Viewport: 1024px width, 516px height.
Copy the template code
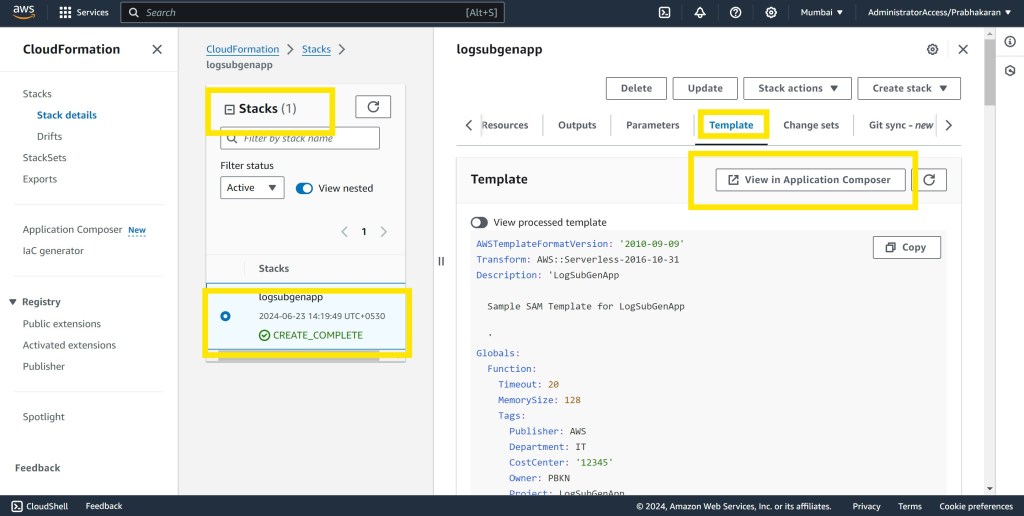coord(906,247)
